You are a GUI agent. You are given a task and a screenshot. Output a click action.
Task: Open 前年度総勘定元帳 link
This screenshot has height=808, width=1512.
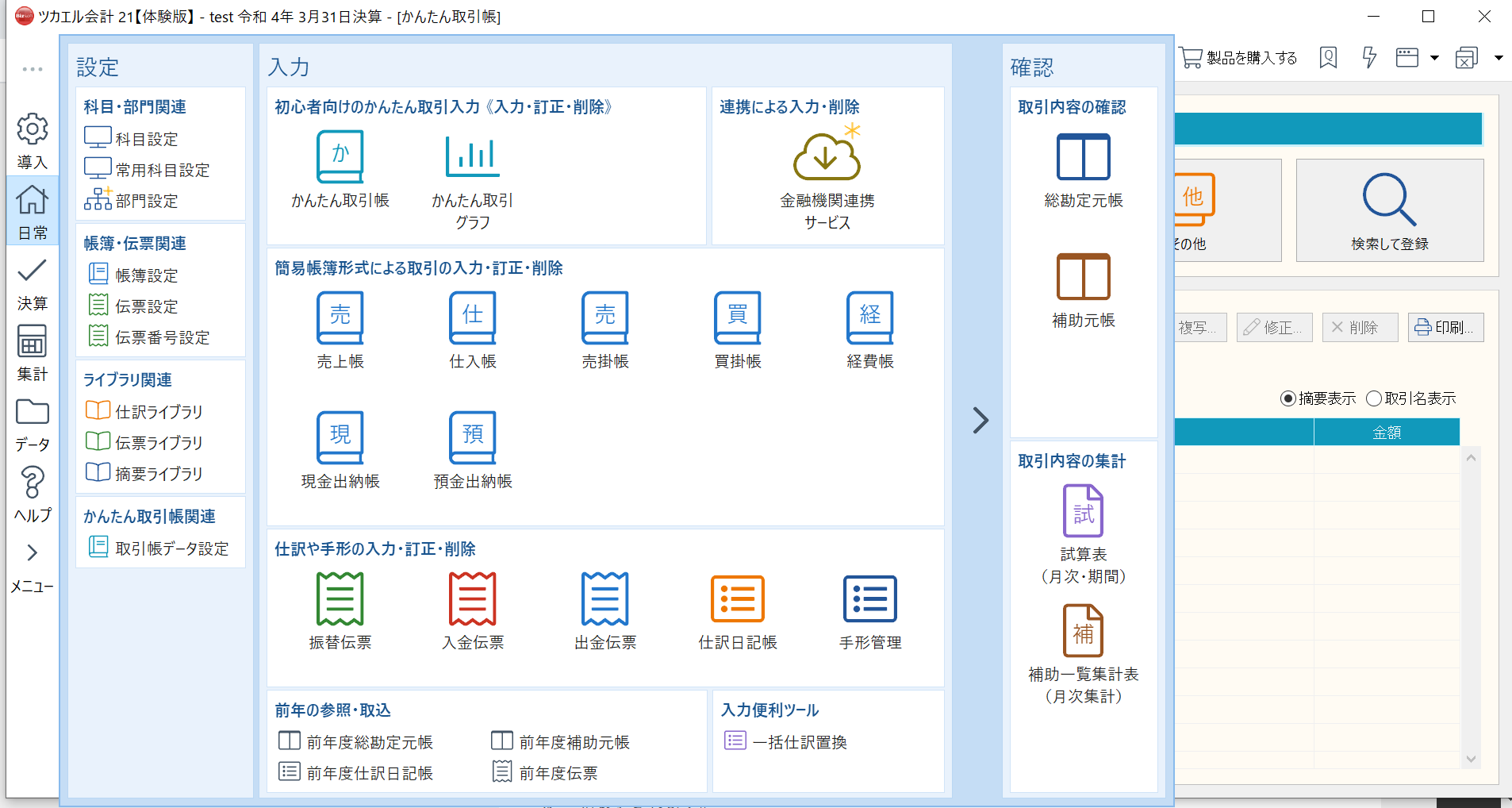355,741
